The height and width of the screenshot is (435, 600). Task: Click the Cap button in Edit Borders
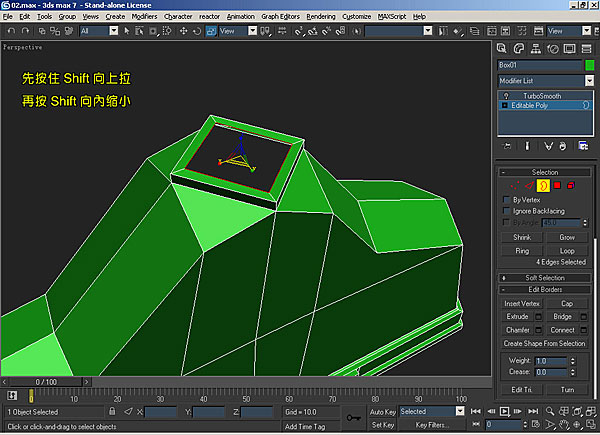567,303
